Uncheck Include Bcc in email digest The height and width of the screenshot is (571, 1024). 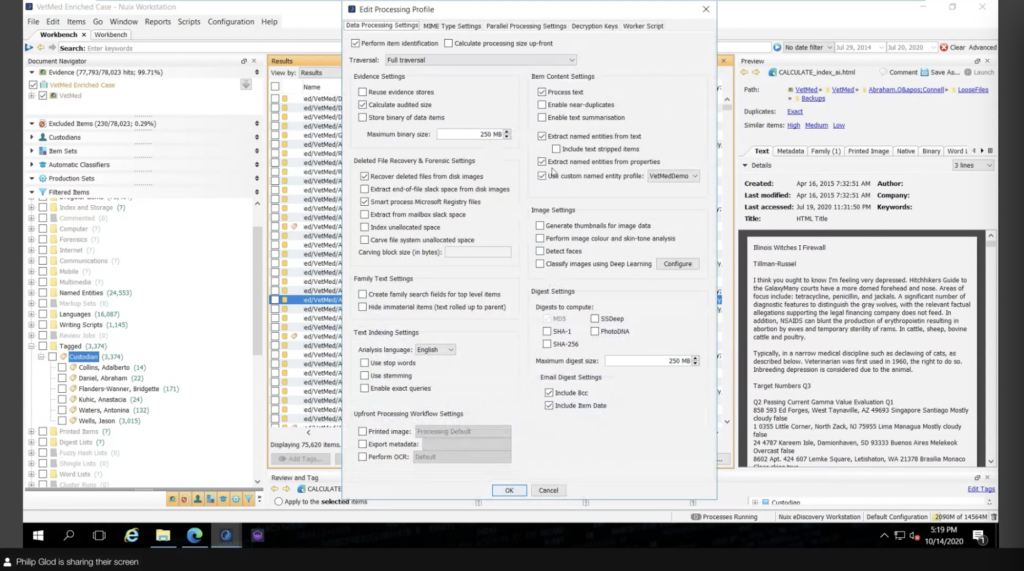point(549,393)
